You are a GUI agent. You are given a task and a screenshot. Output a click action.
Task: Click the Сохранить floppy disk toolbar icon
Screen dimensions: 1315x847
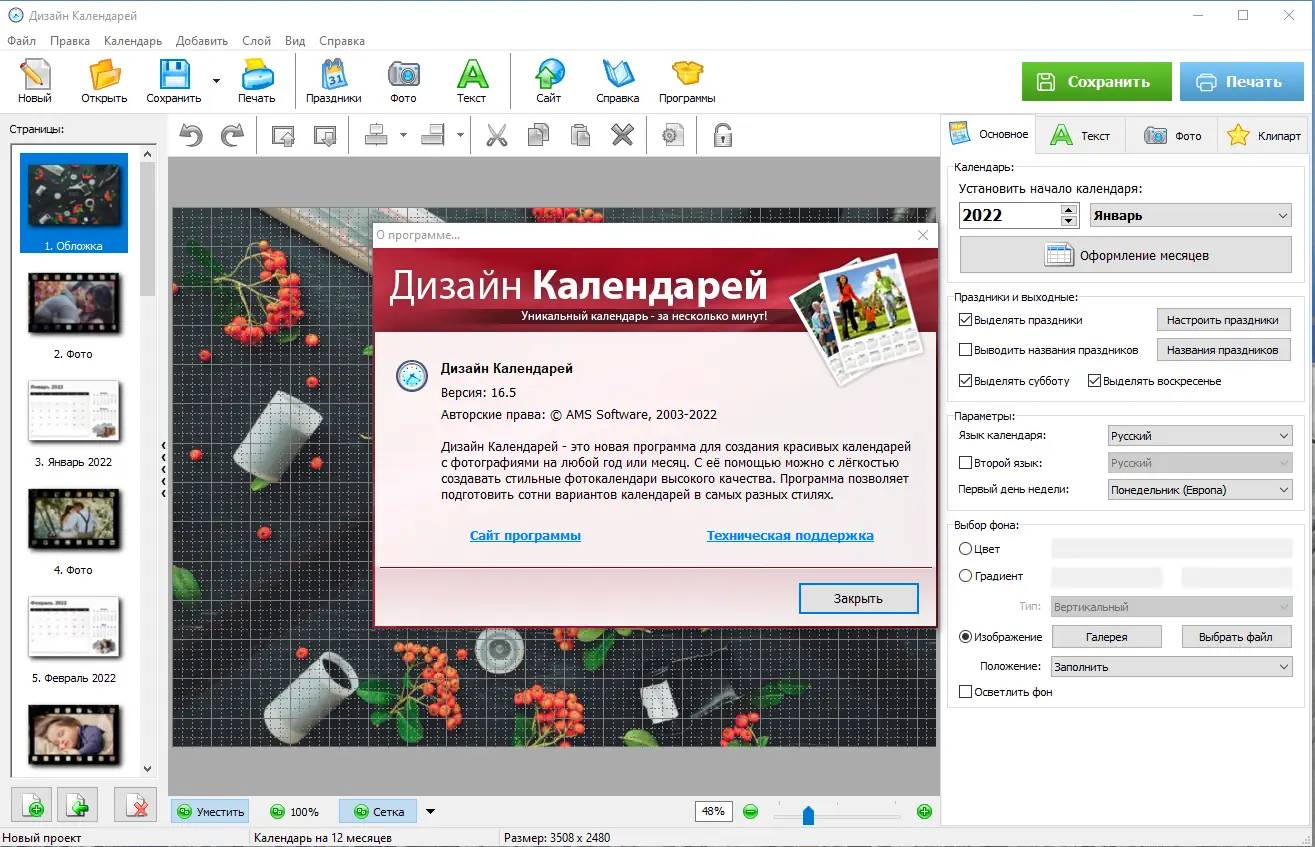174,81
